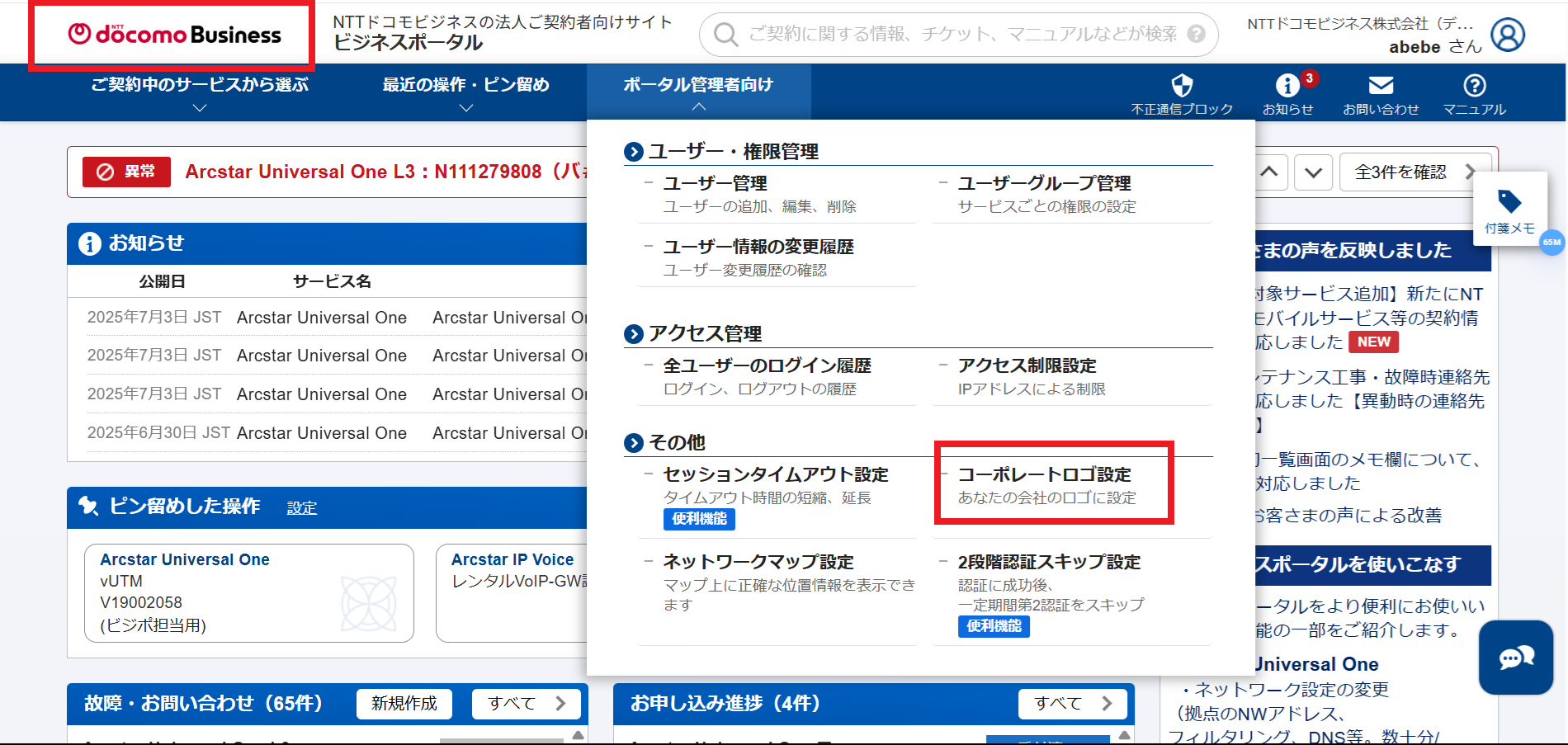Click 全3件を確認 button
This screenshot has height=745, width=1568.
coord(1415,172)
